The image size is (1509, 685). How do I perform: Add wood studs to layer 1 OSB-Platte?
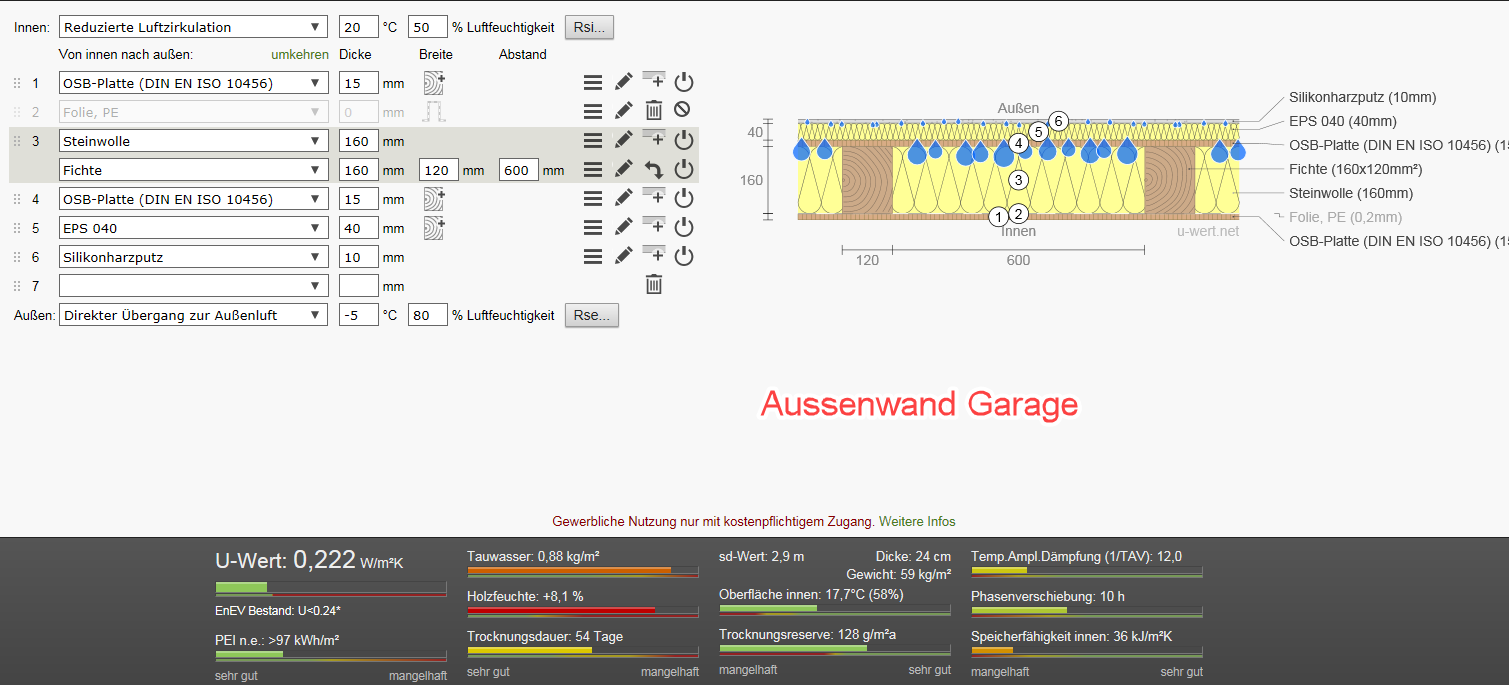(433, 83)
